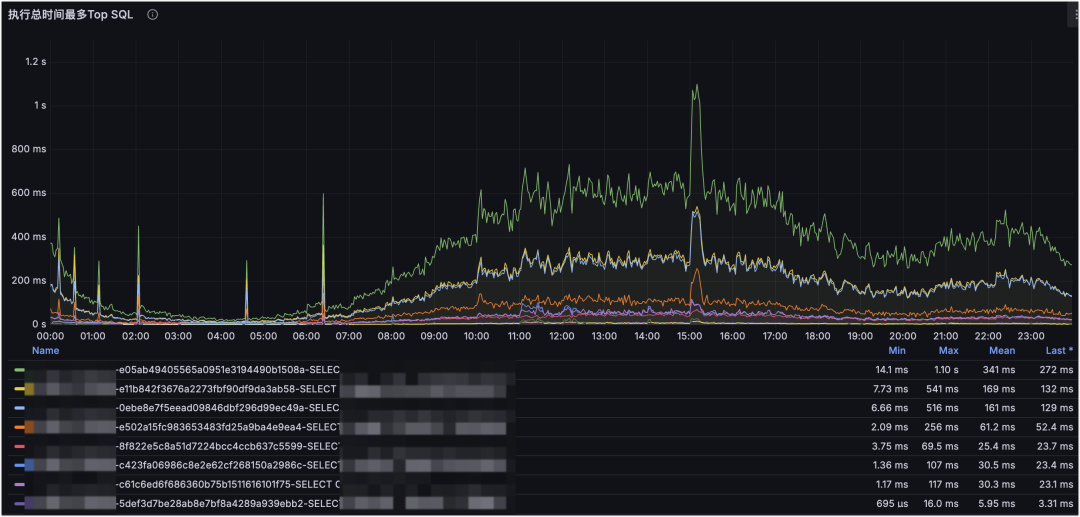Click green color swatch of e05ab49405565a series
The height and width of the screenshot is (517, 1080).
pyautogui.click(x=19, y=370)
